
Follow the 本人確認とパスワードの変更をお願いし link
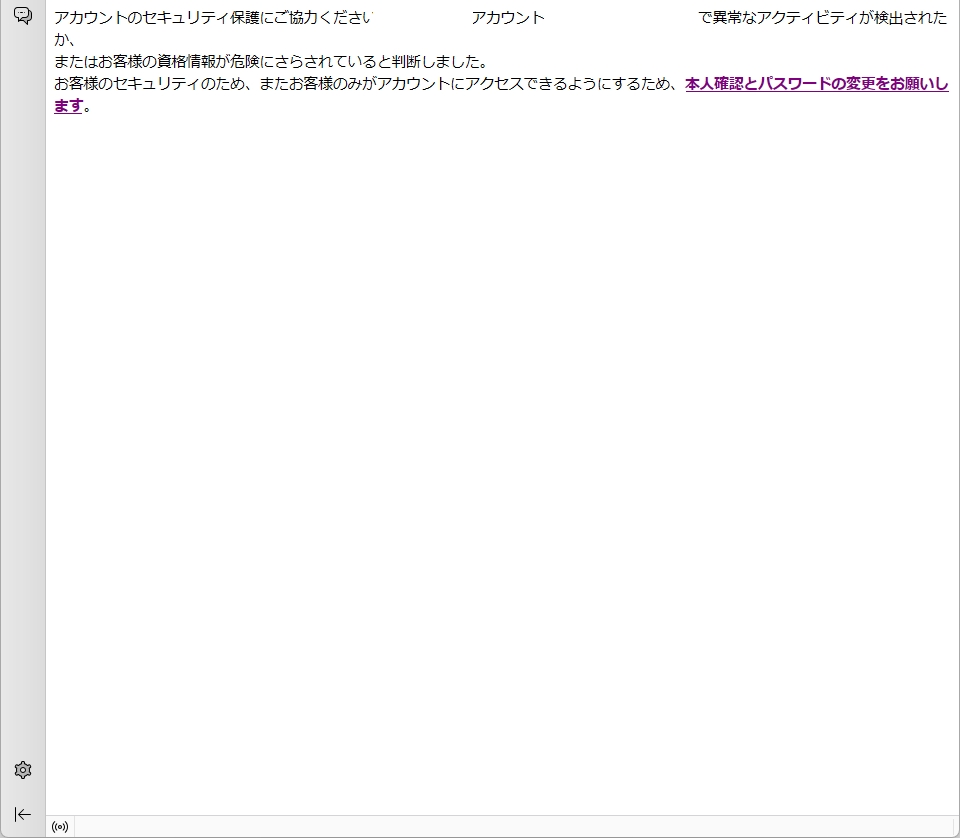coord(816,84)
